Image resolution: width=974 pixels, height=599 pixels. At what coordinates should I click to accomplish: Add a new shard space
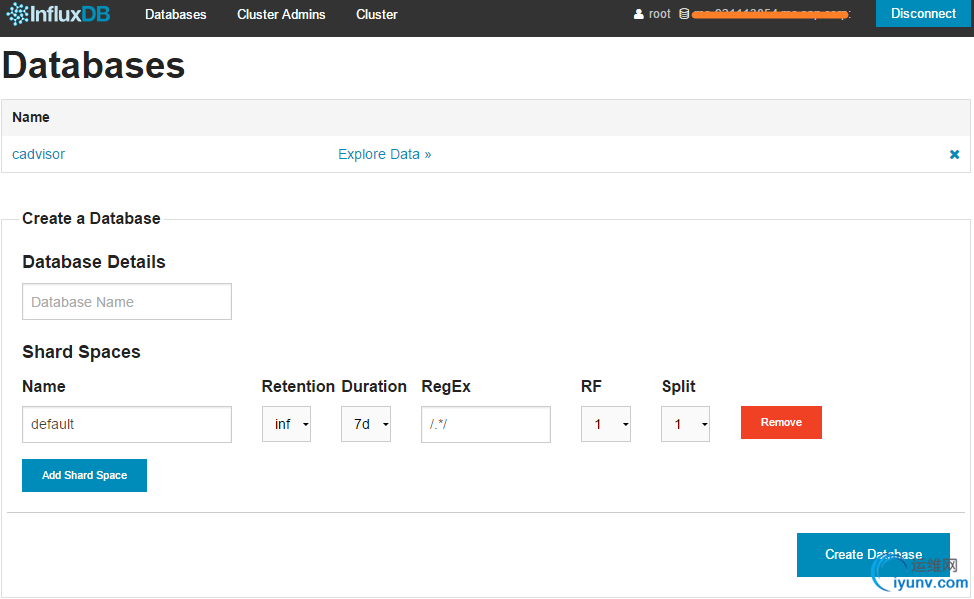coord(84,475)
